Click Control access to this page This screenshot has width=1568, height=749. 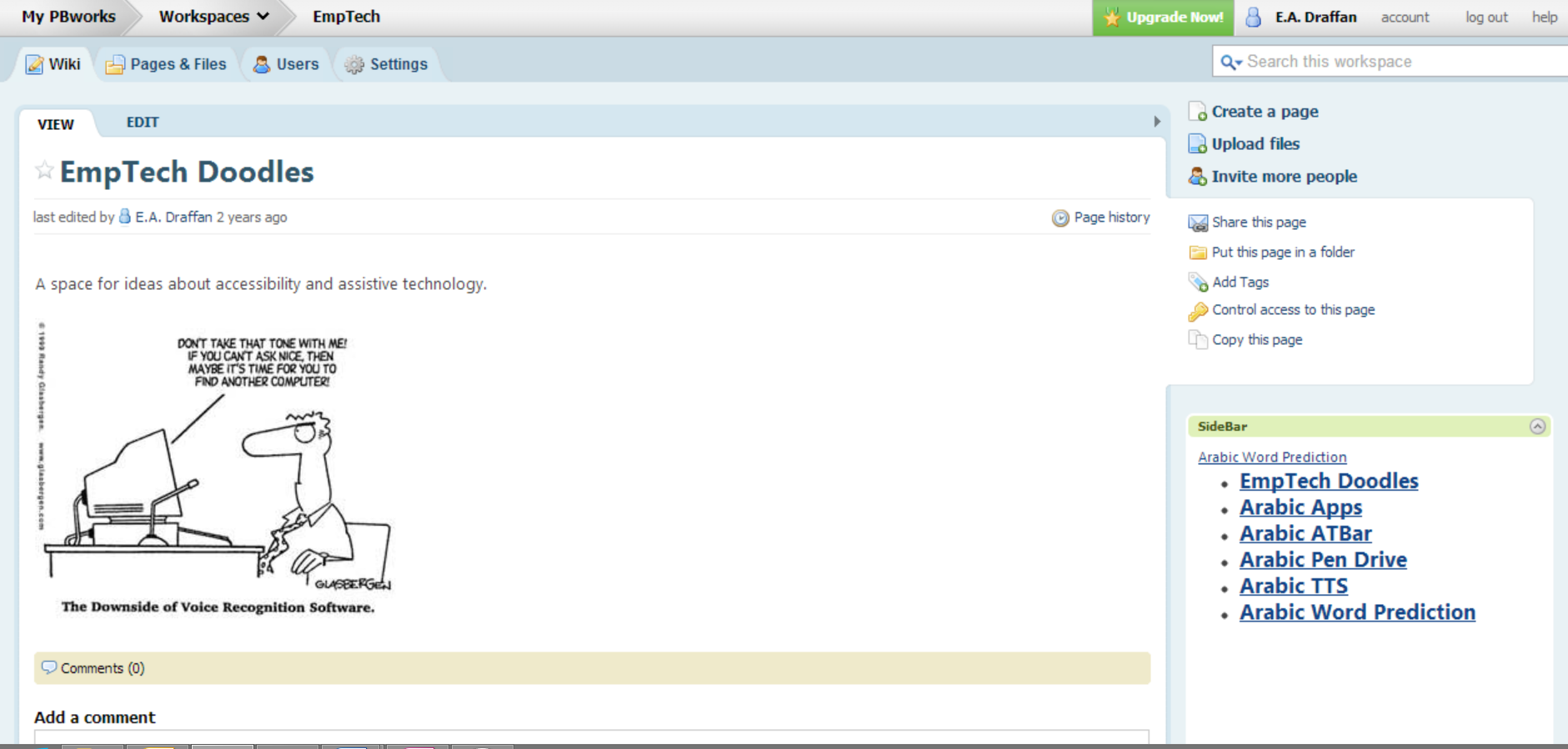click(x=1293, y=310)
